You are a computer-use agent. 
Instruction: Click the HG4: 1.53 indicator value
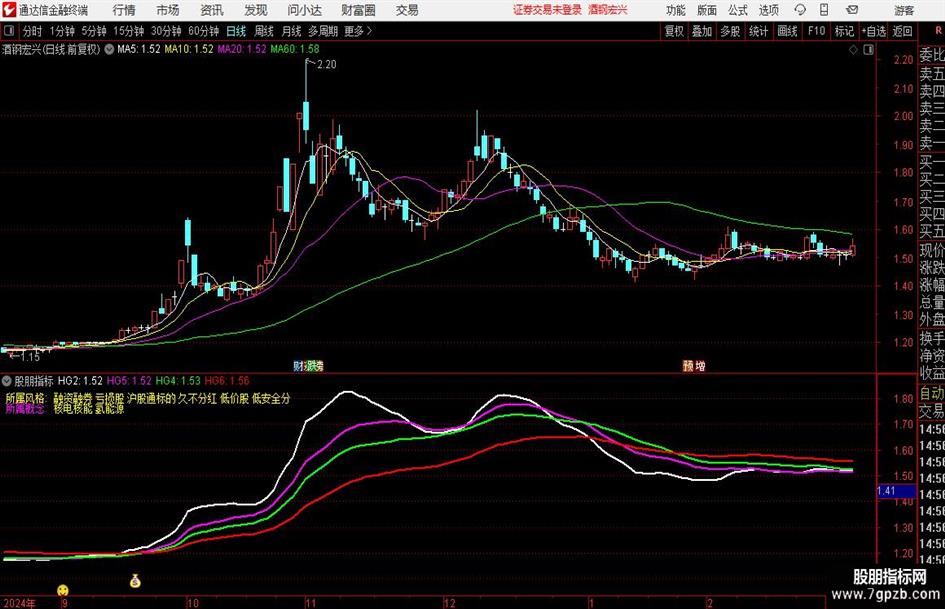(x=178, y=380)
